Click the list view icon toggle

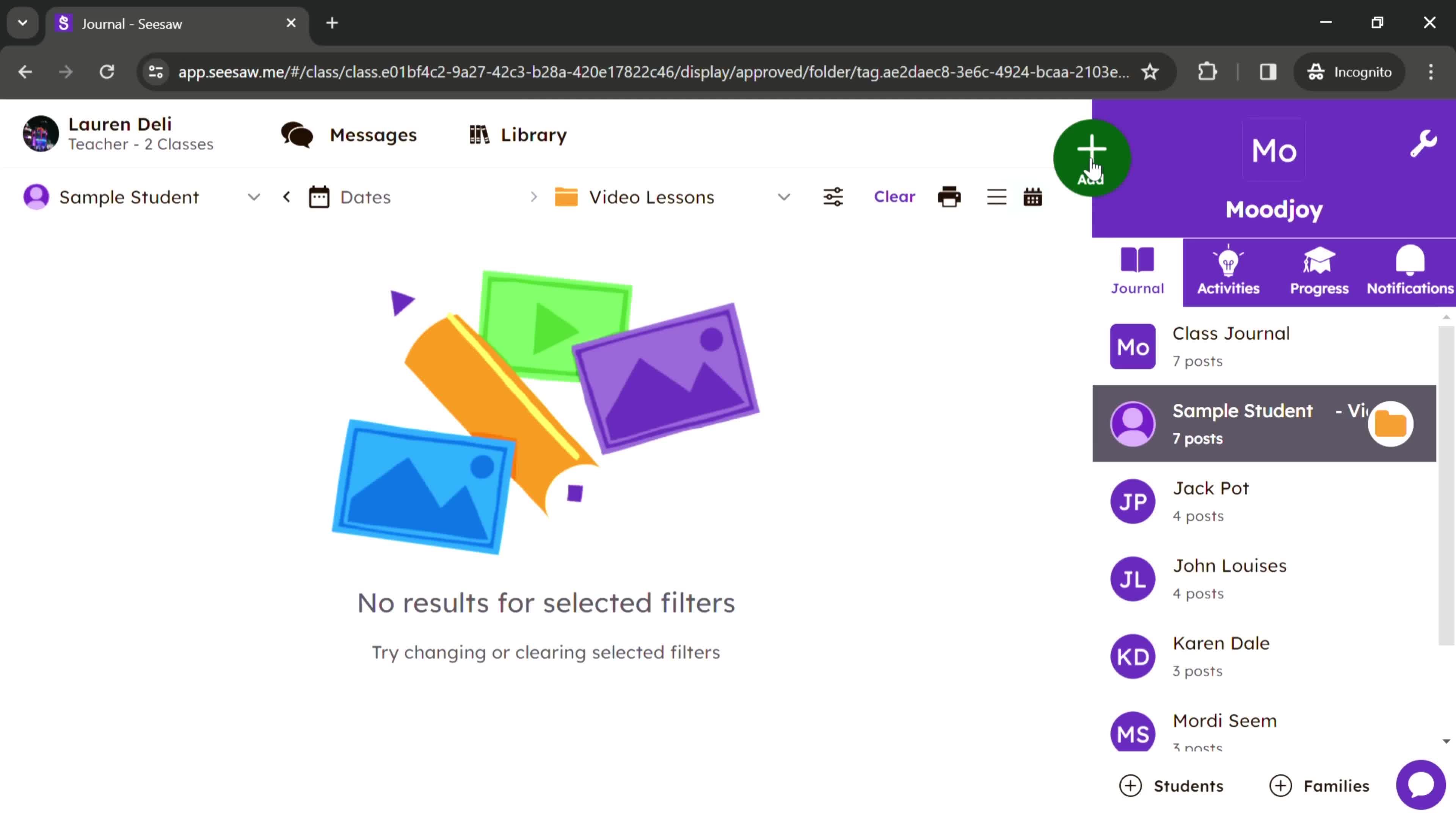(997, 197)
